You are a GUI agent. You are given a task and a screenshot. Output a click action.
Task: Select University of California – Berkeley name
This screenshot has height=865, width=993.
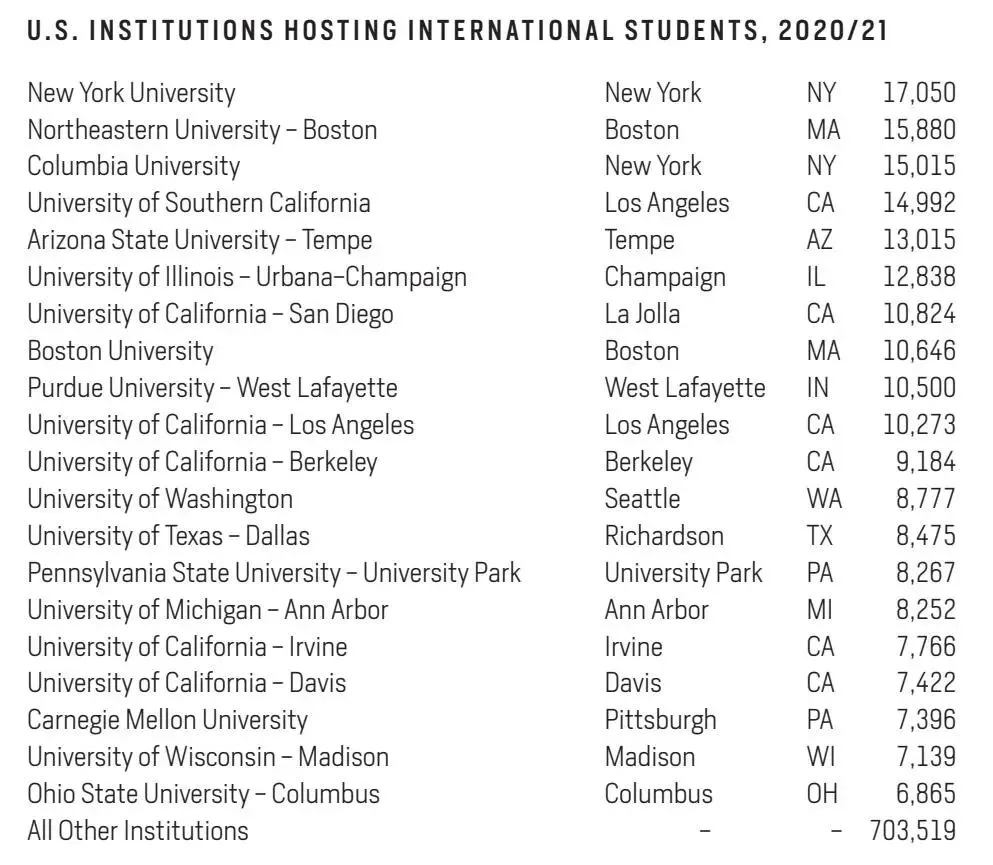click(202, 462)
